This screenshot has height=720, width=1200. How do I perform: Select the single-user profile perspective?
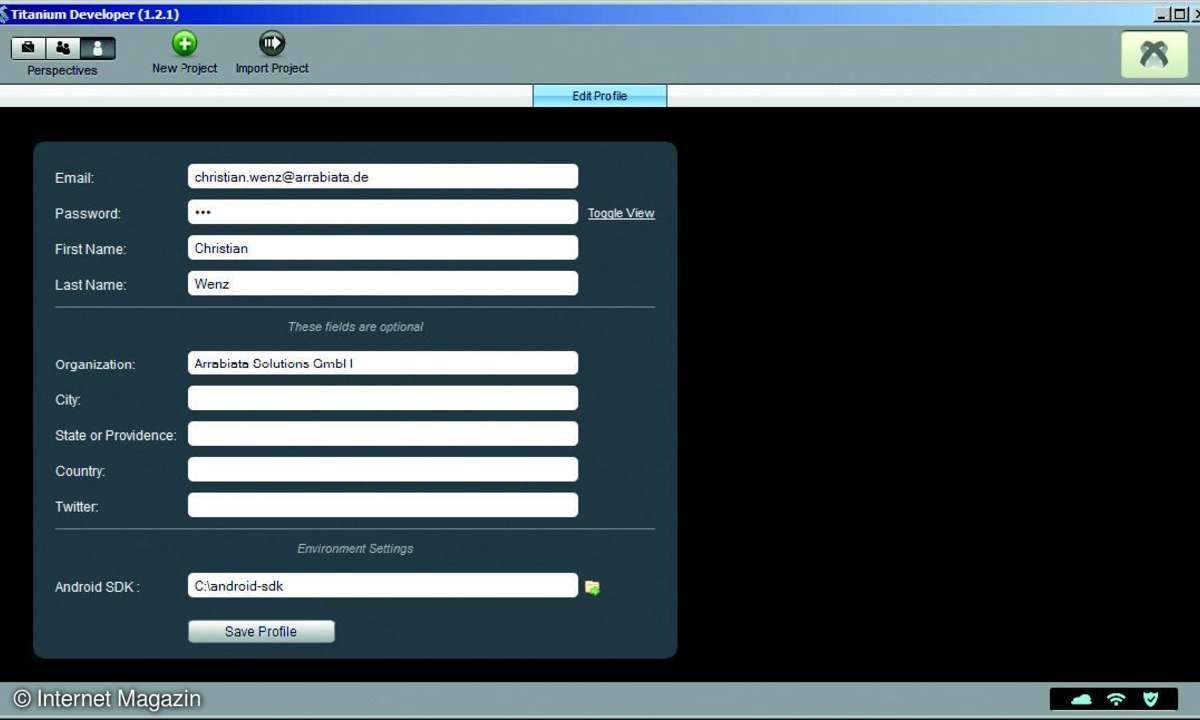click(x=98, y=48)
